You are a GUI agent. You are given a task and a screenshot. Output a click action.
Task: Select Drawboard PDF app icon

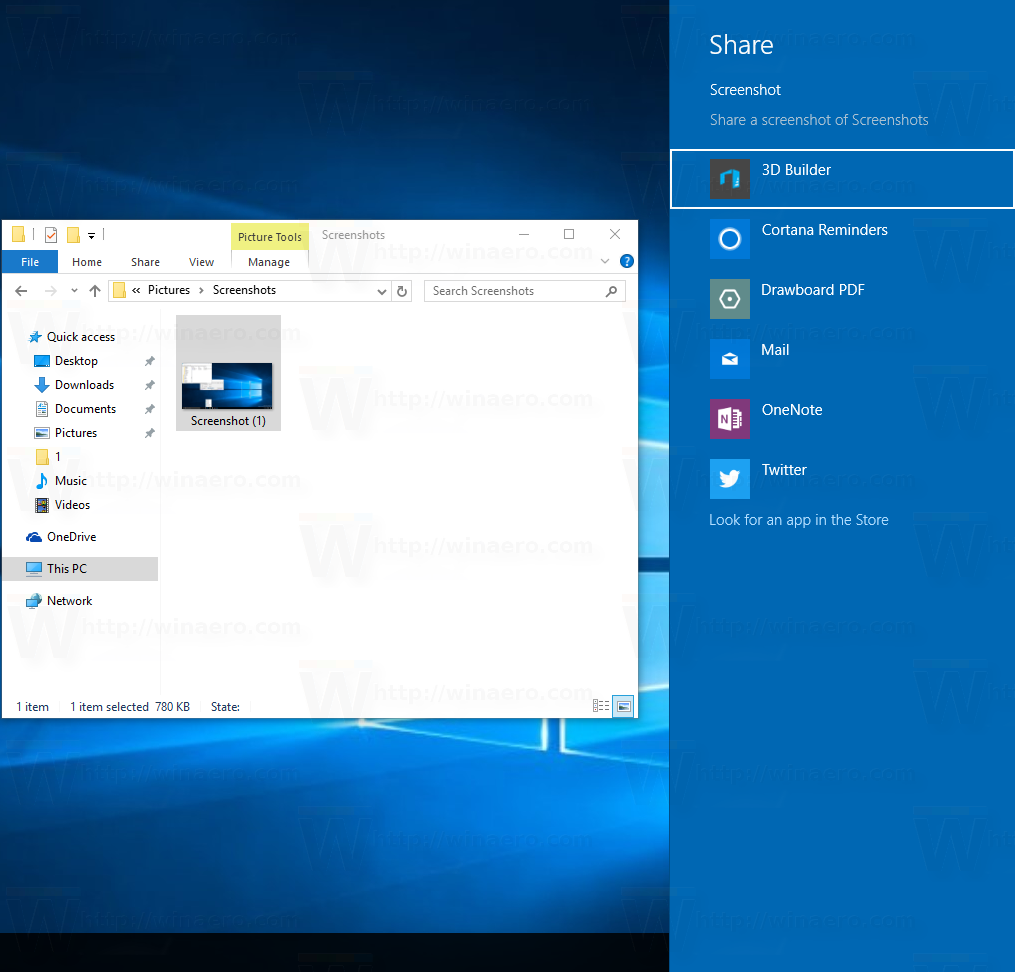730,299
